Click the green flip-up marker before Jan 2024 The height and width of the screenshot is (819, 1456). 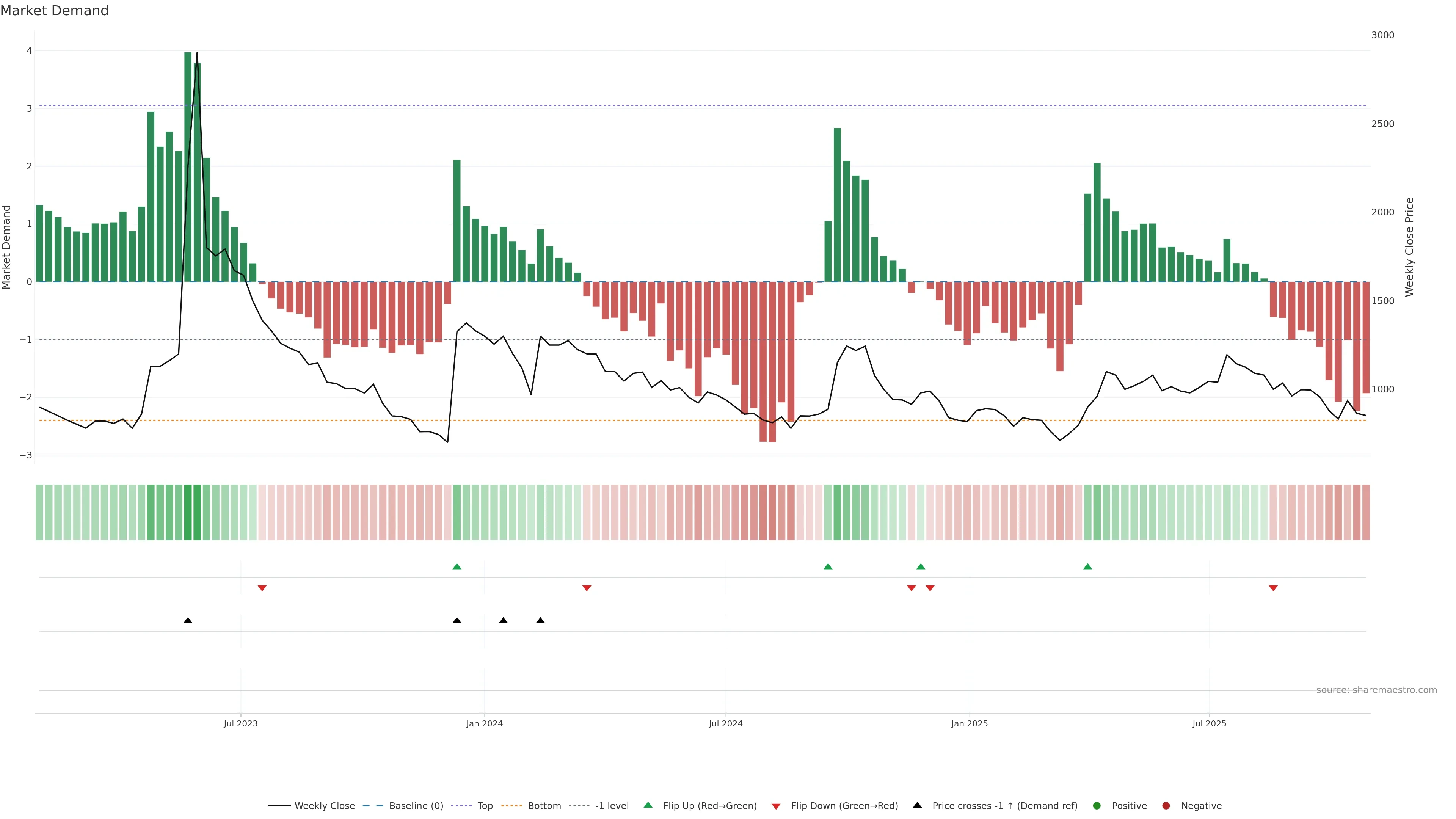(457, 566)
